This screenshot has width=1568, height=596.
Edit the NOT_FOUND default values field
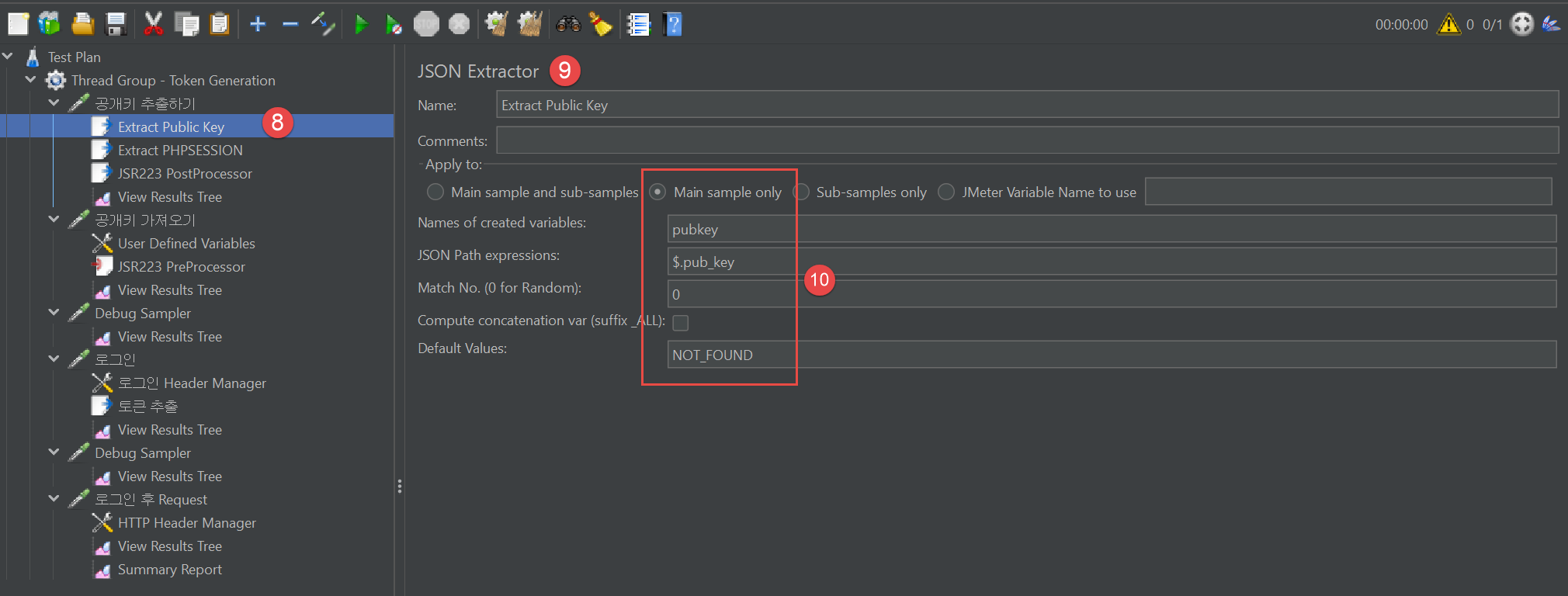(x=1112, y=355)
